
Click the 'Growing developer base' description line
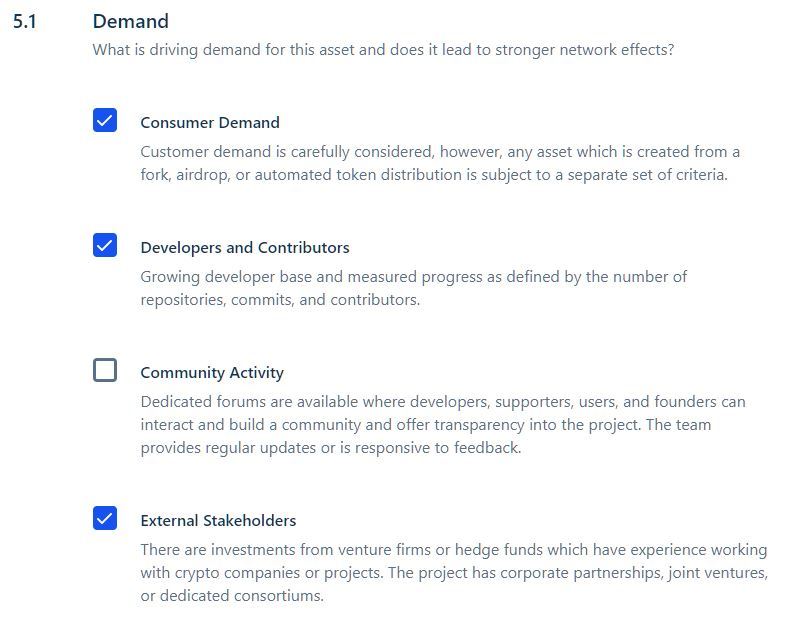414,277
